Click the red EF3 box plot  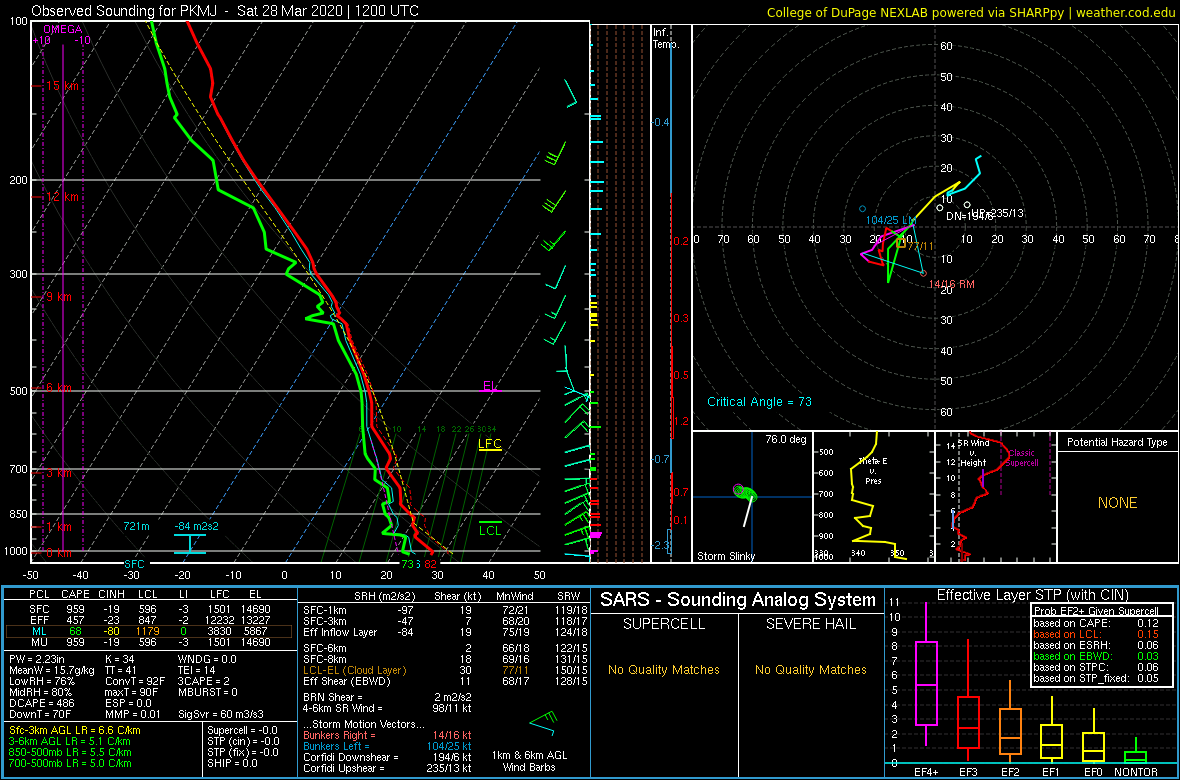(x=968, y=722)
